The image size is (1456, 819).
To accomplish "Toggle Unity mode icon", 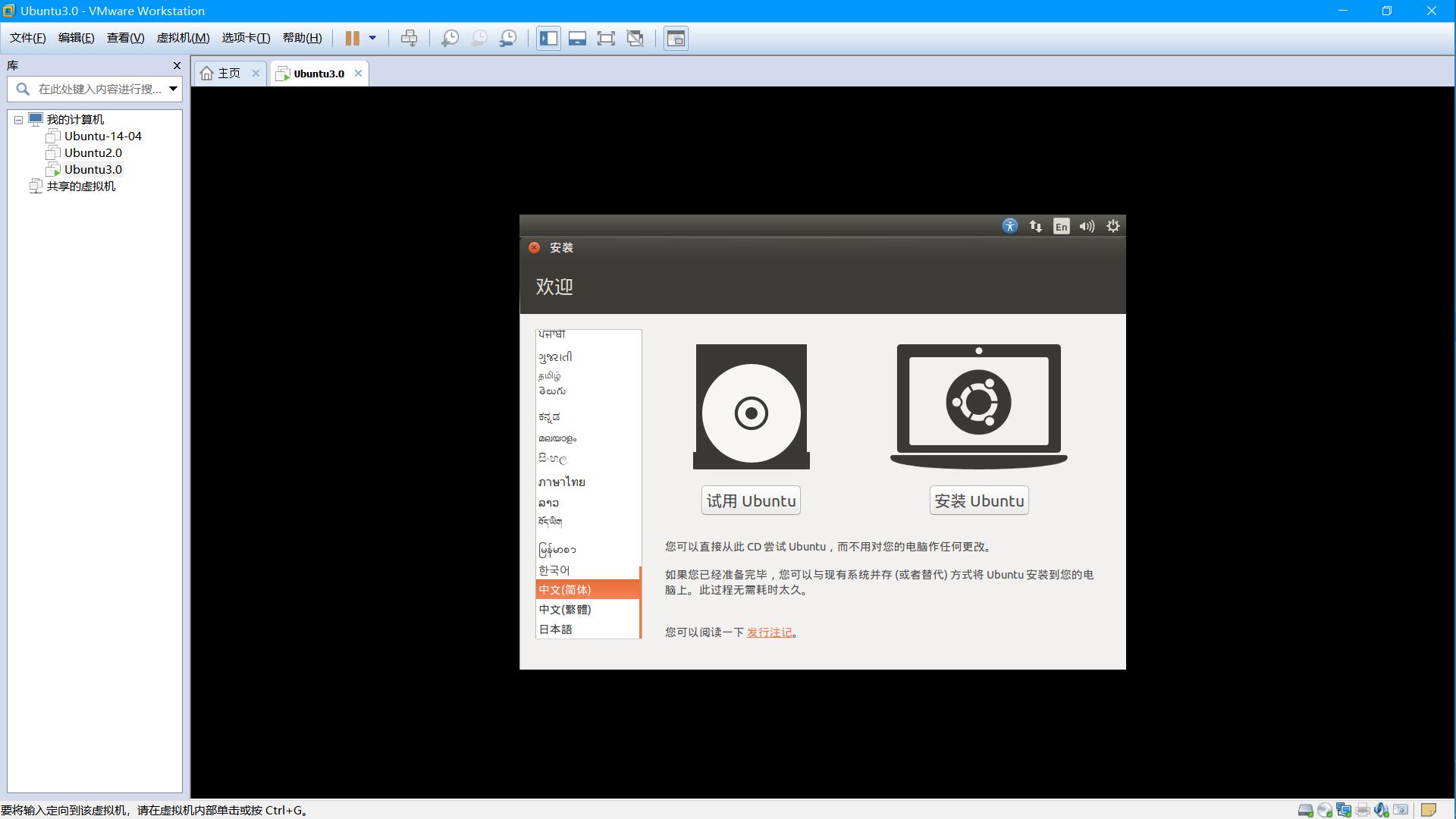I will pos(635,38).
